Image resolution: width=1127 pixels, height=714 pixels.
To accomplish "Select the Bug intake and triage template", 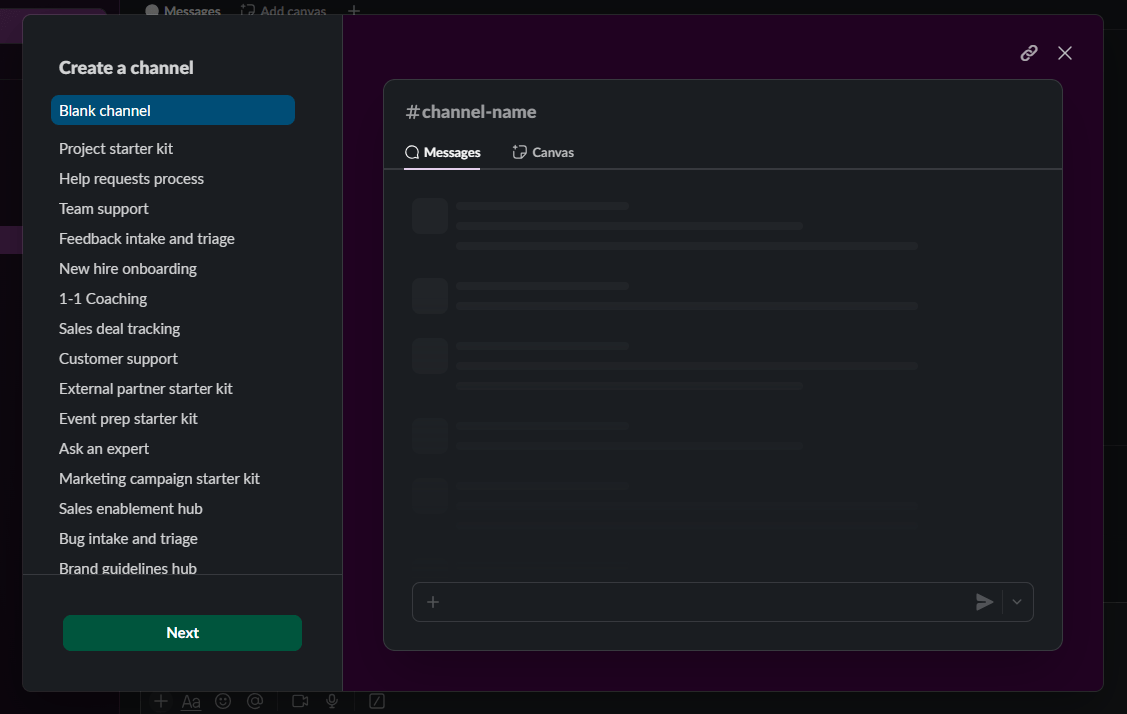I will coord(128,538).
